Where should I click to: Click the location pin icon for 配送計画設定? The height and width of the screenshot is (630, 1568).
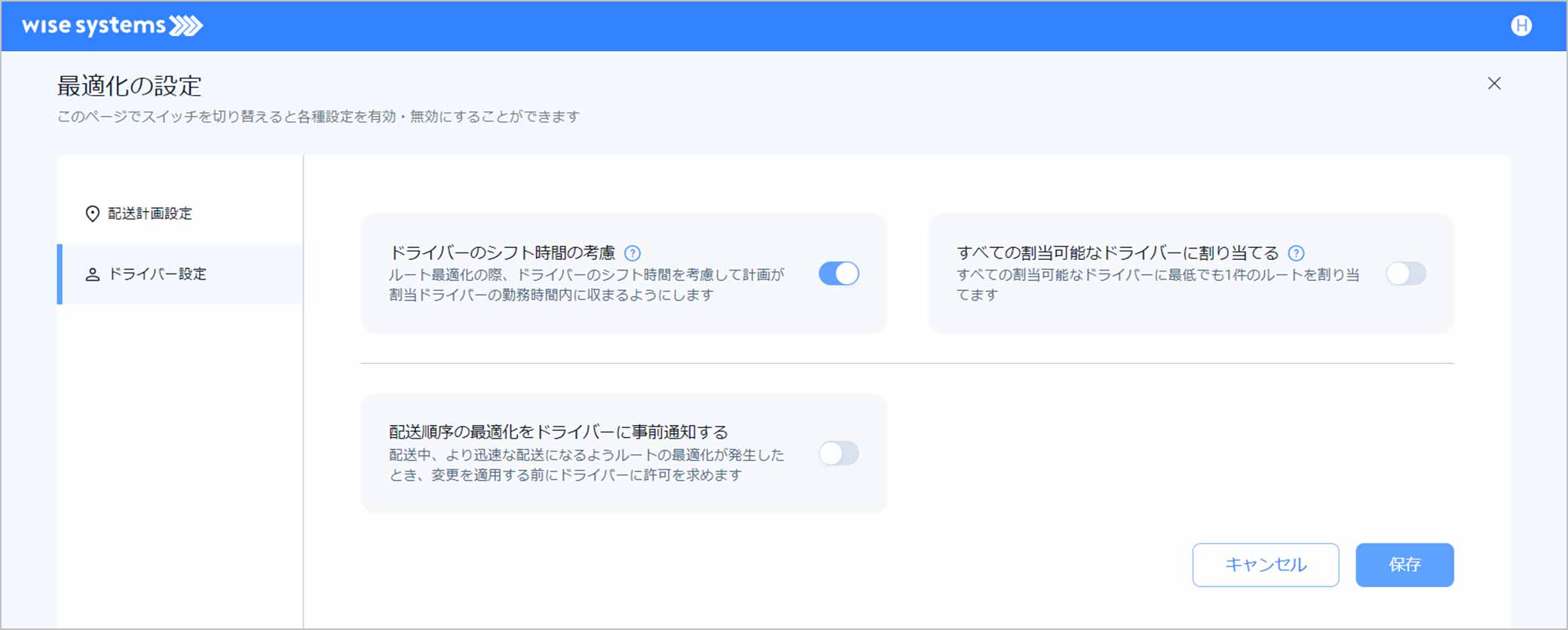click(92, 214)
